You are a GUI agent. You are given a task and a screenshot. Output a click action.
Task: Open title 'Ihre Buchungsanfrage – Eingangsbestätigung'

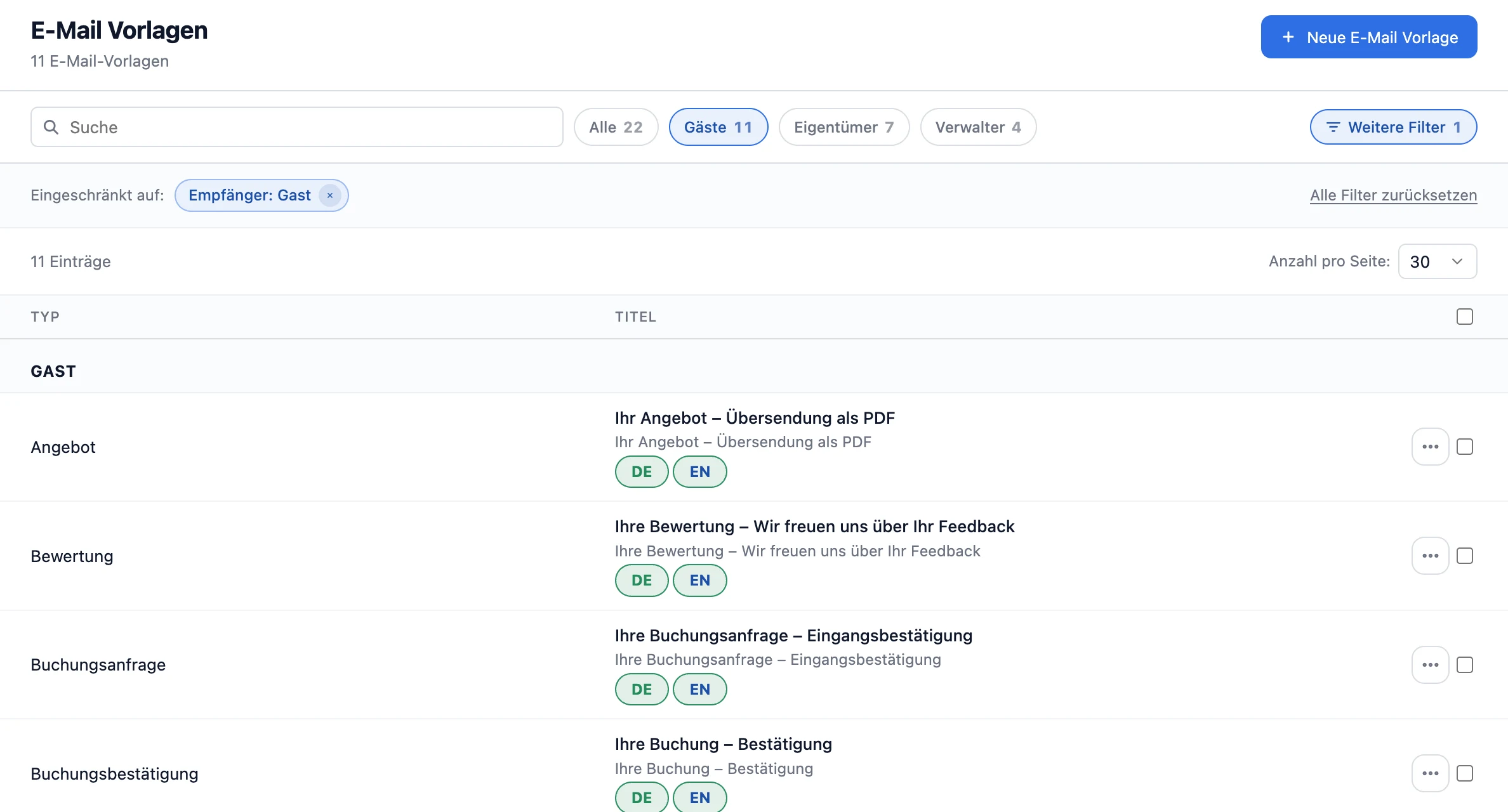point(793,636)
